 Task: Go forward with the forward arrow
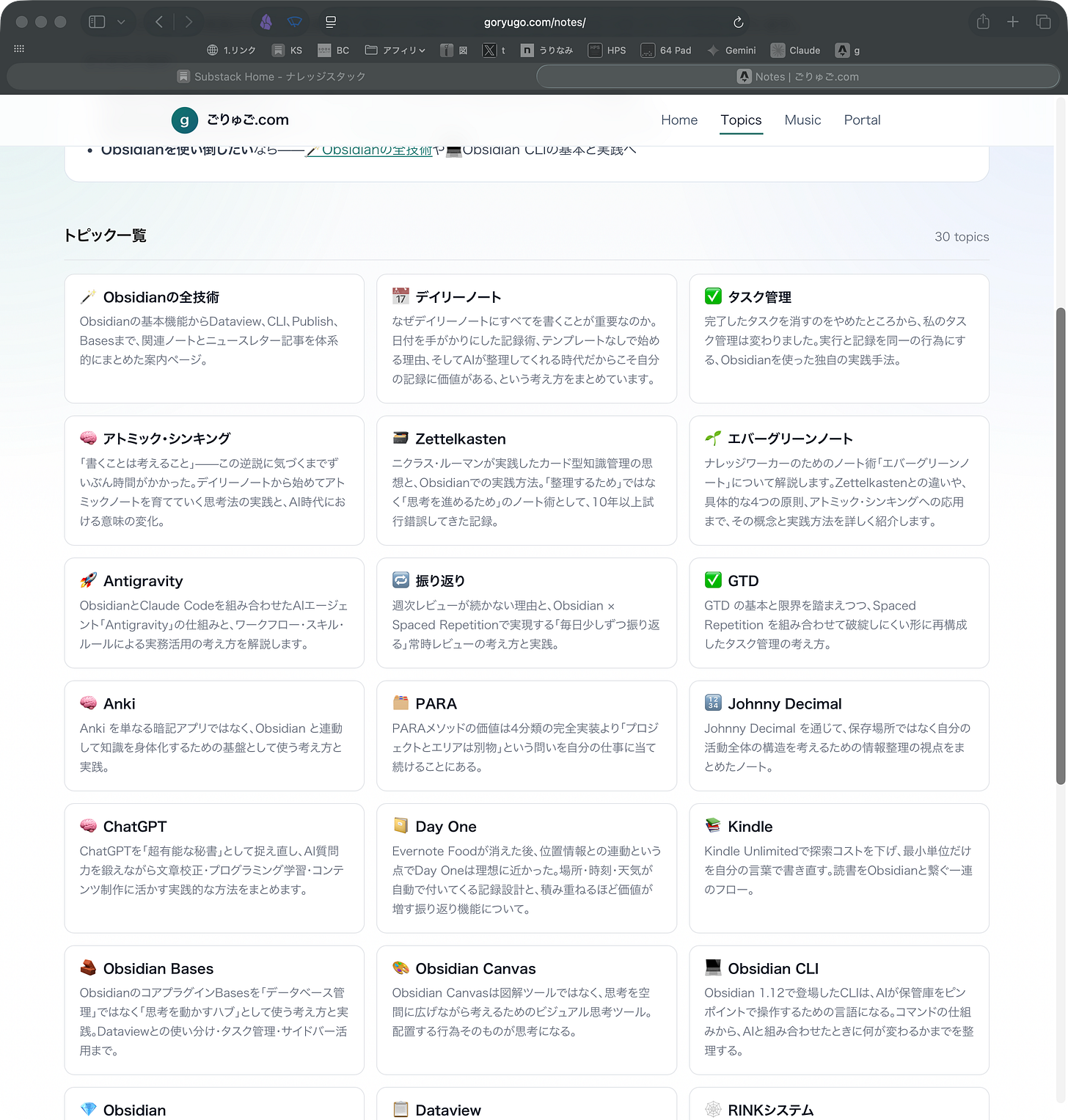click(189, 22)
